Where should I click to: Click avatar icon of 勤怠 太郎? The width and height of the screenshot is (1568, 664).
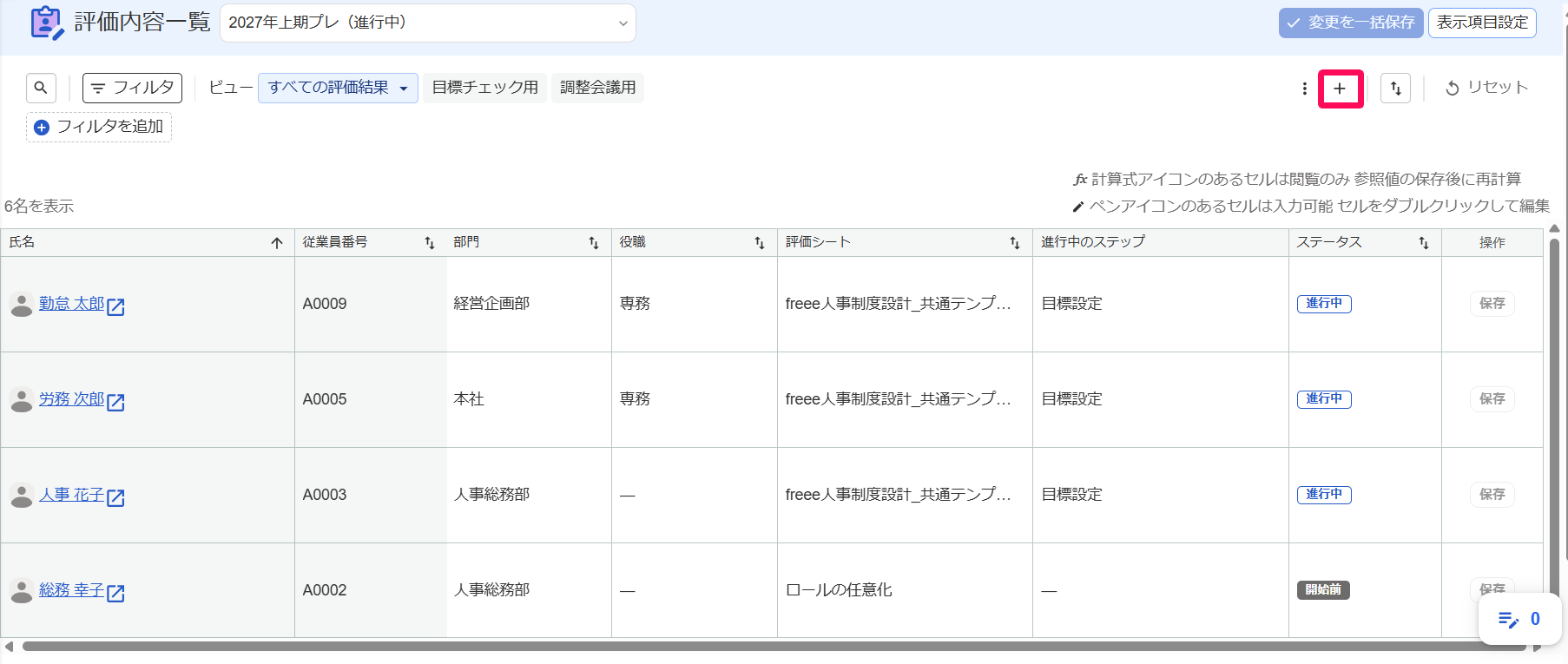tap(22, 305)
